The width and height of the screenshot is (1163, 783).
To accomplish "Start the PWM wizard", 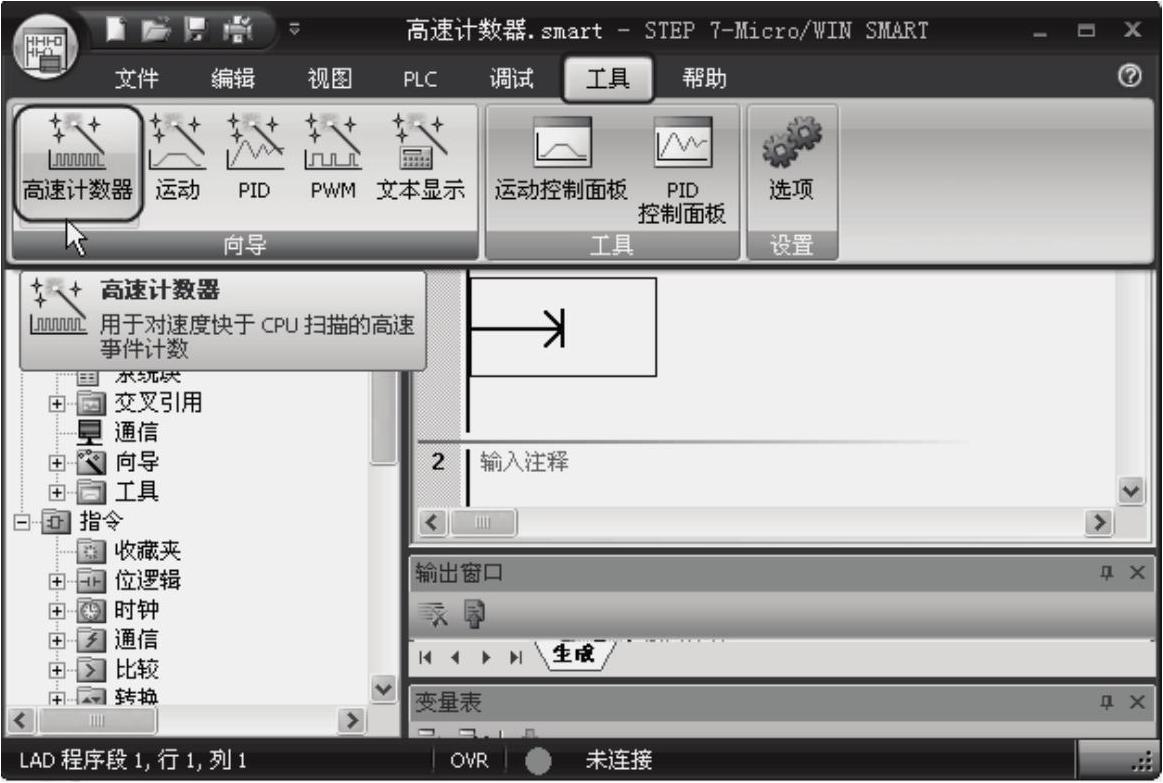I will click(x=333, y=157).
